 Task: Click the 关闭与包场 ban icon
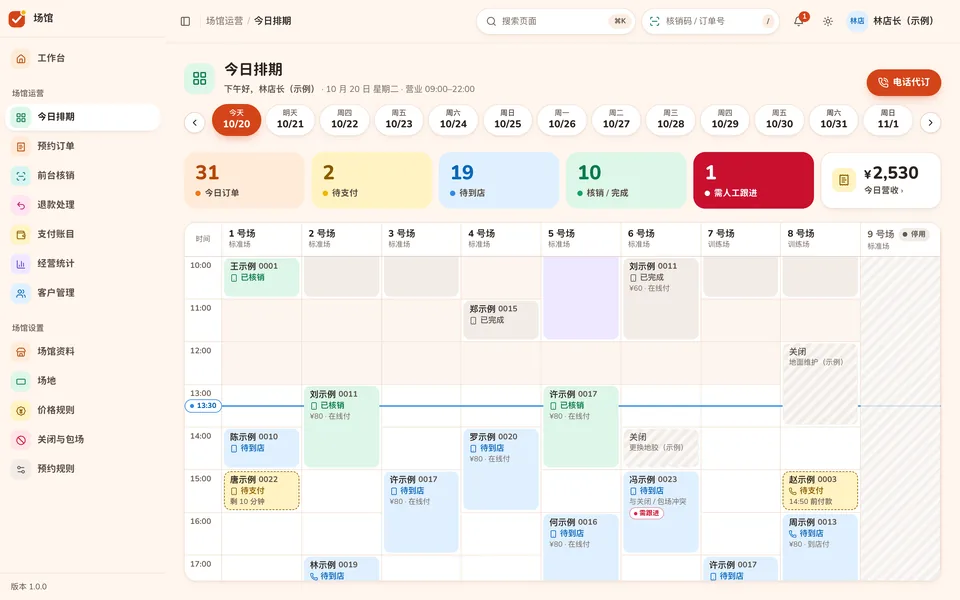coord(21,440)
